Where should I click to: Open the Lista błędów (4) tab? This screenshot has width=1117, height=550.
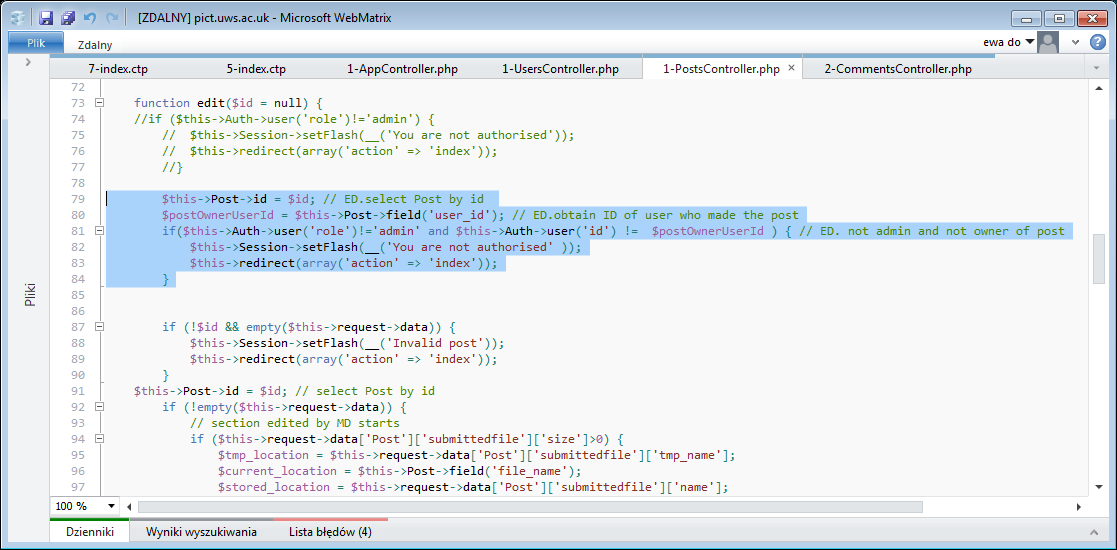330,532
